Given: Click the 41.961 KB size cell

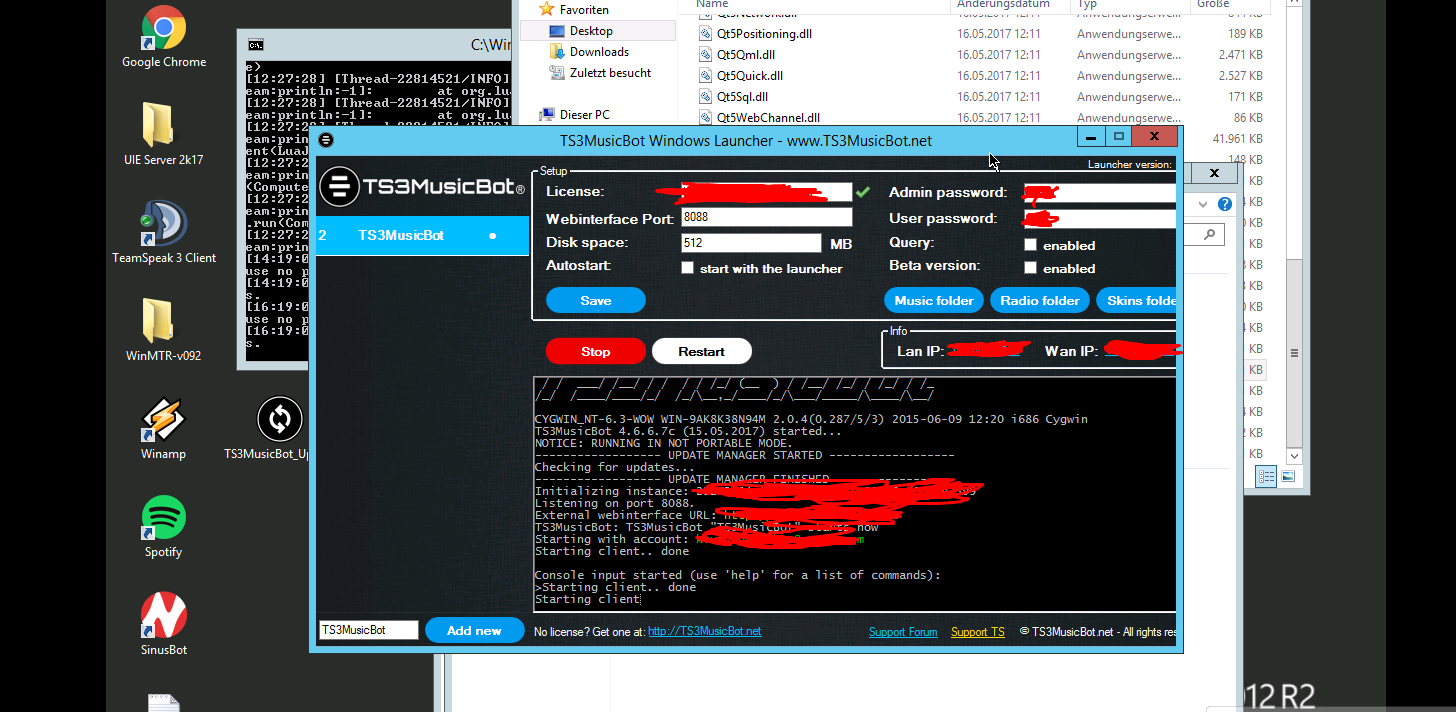Looking at the screenshot, I should click(x=1237, y=139).
